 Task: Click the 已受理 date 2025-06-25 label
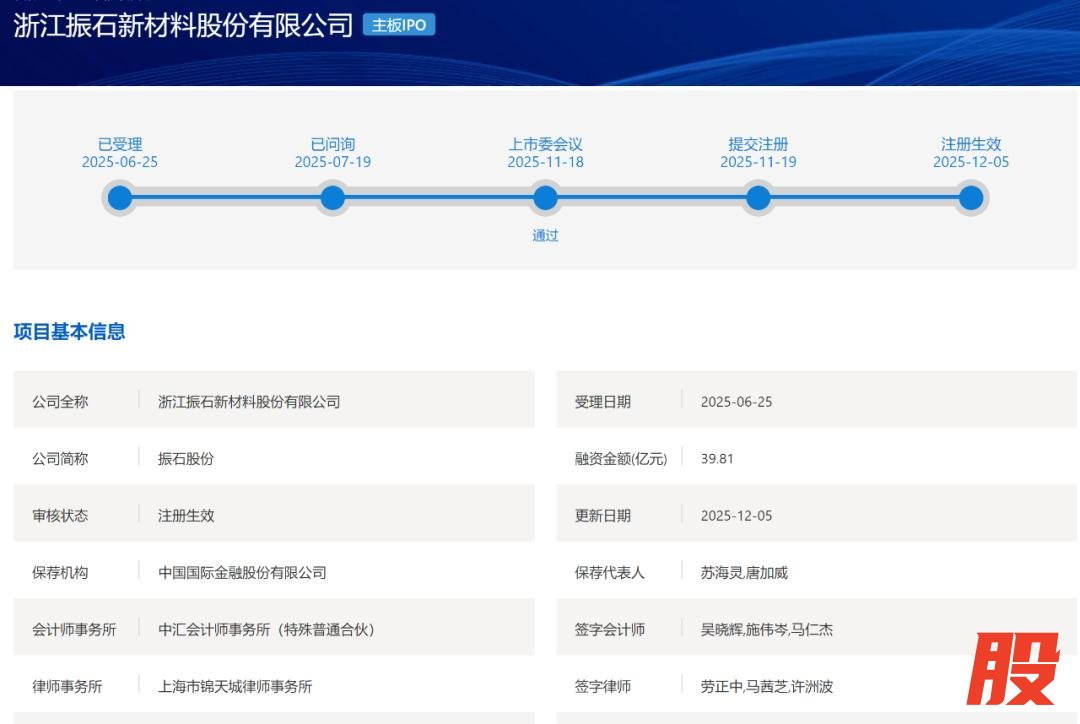(120, 162)
